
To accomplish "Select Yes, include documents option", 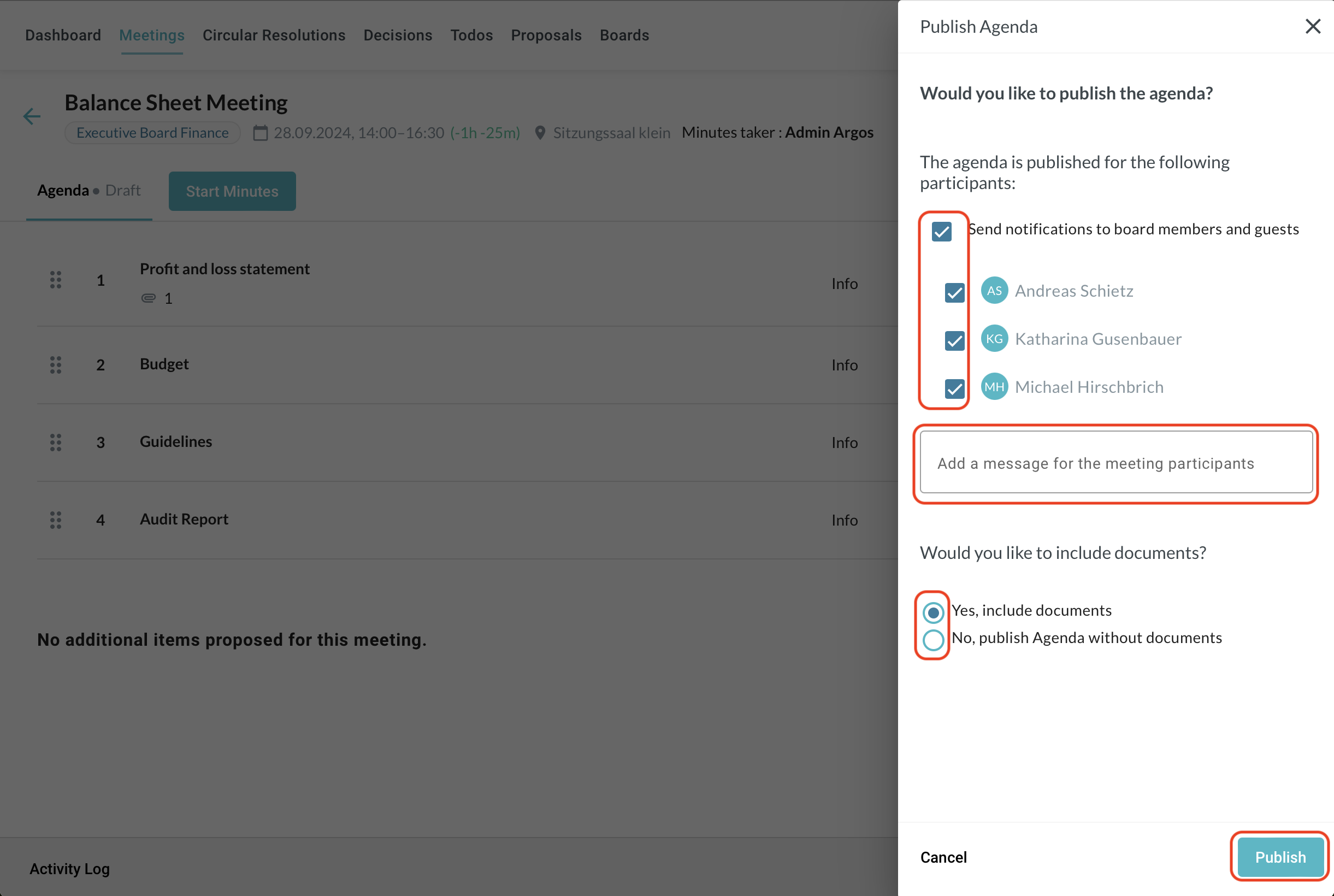I will (x=933, y=612).
